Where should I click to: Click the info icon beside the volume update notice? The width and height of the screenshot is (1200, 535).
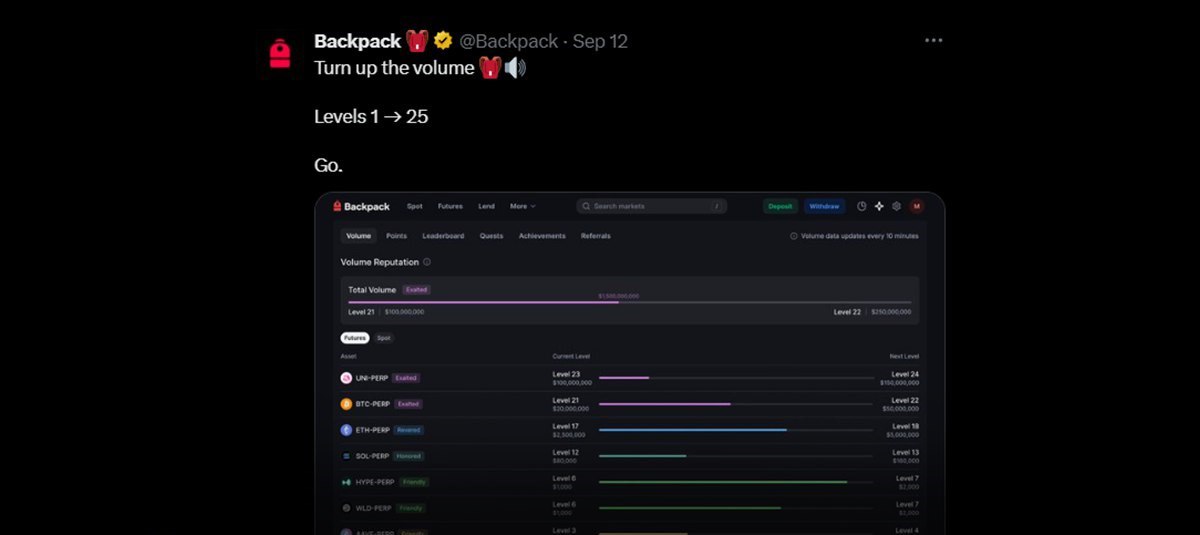(794, 236)
